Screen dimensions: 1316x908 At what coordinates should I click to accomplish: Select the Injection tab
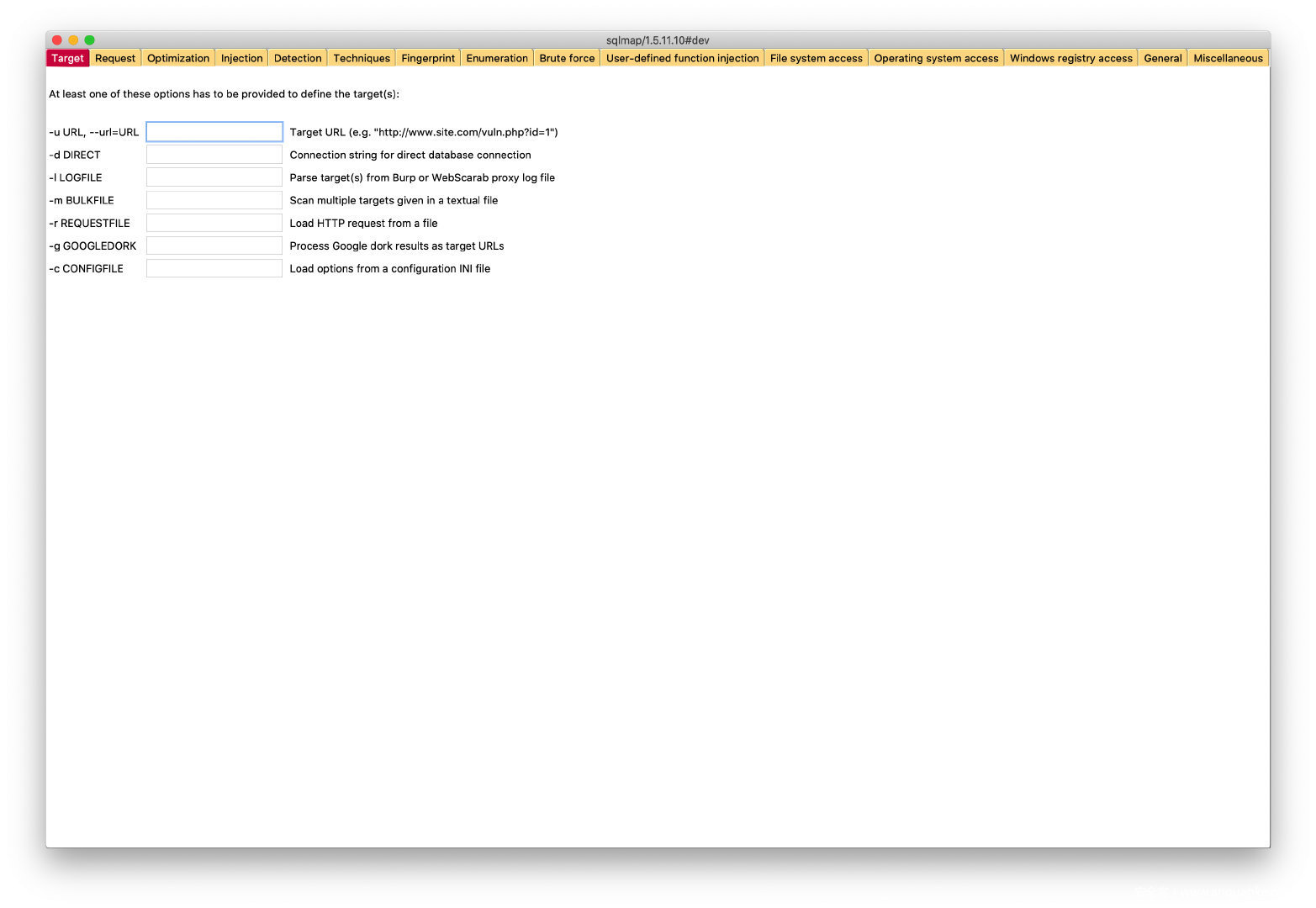pos(241,58)
